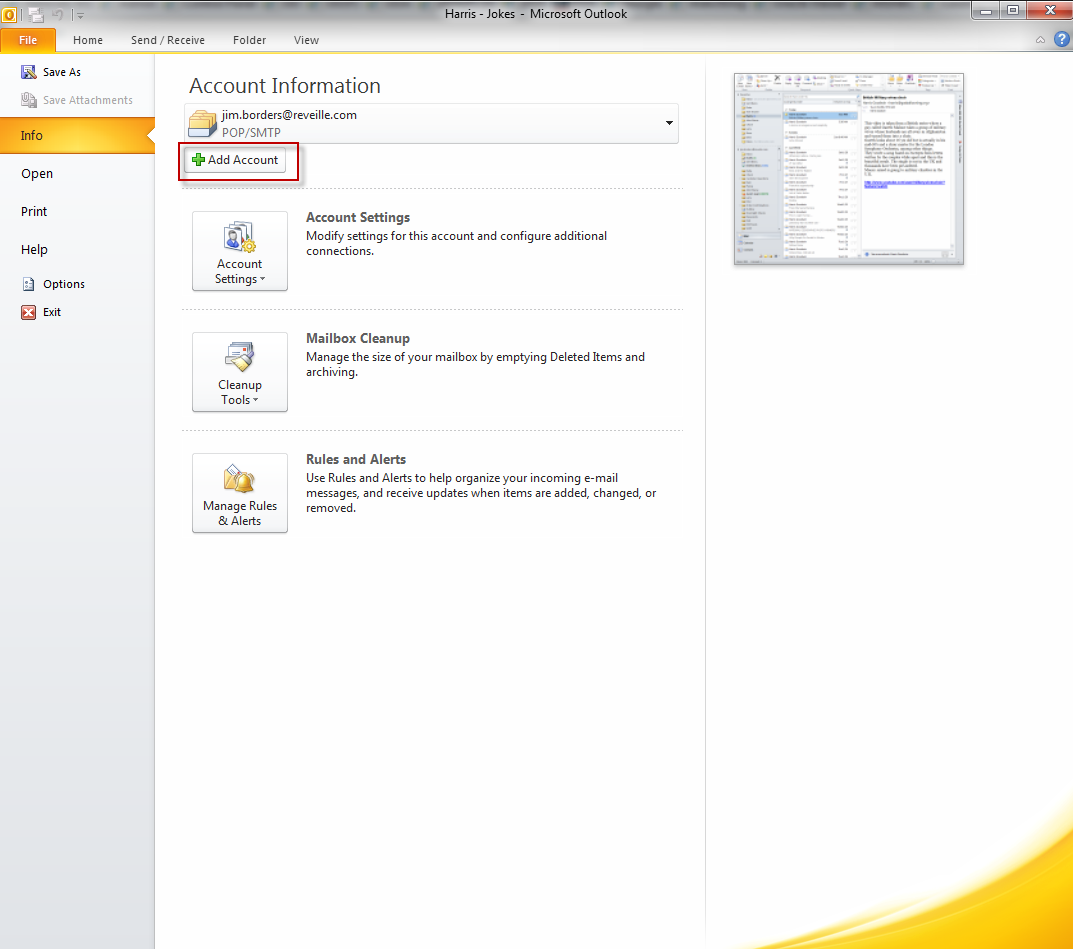Viewport: 1073px width, 949px height.
Task: Open the File tab
Action: (x=28, y=40)
